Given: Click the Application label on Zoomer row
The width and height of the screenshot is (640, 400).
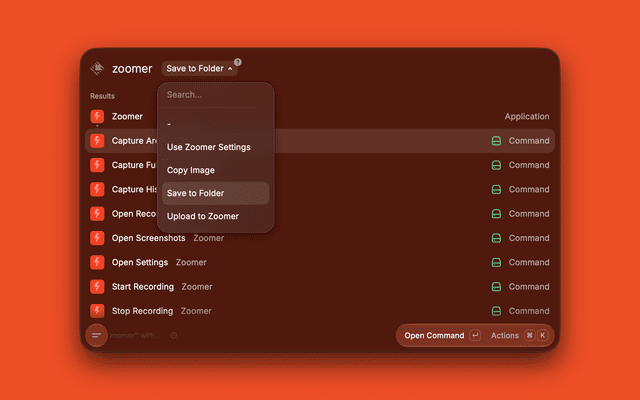Looking at the screenshot, I should (x=527, y=116).
